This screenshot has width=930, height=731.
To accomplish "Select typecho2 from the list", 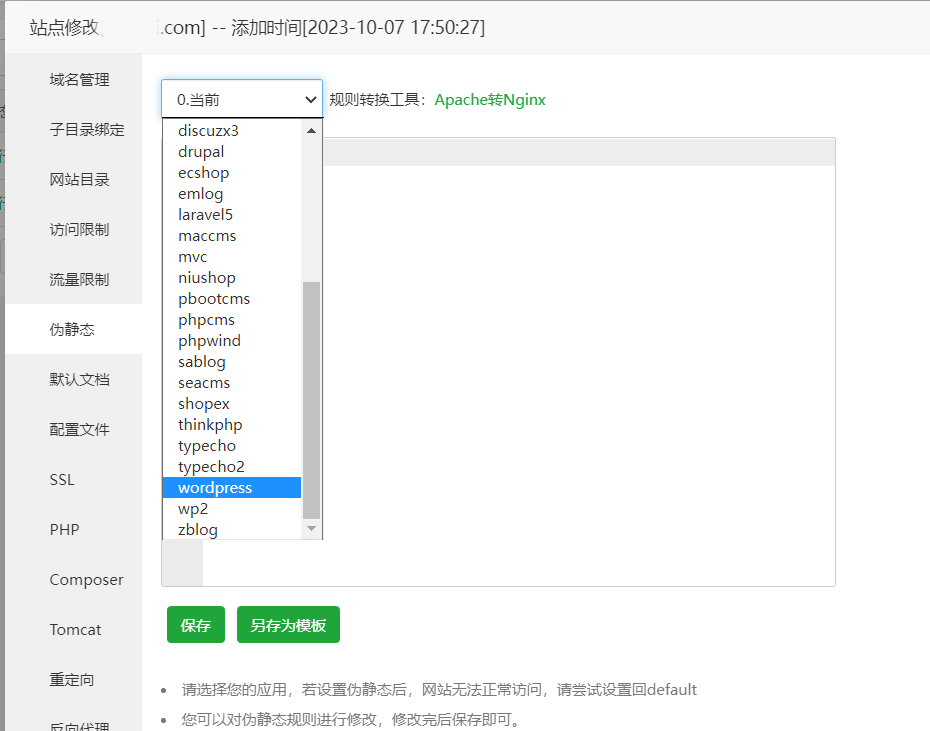I will pyautogui.click(x=211, y=467).
